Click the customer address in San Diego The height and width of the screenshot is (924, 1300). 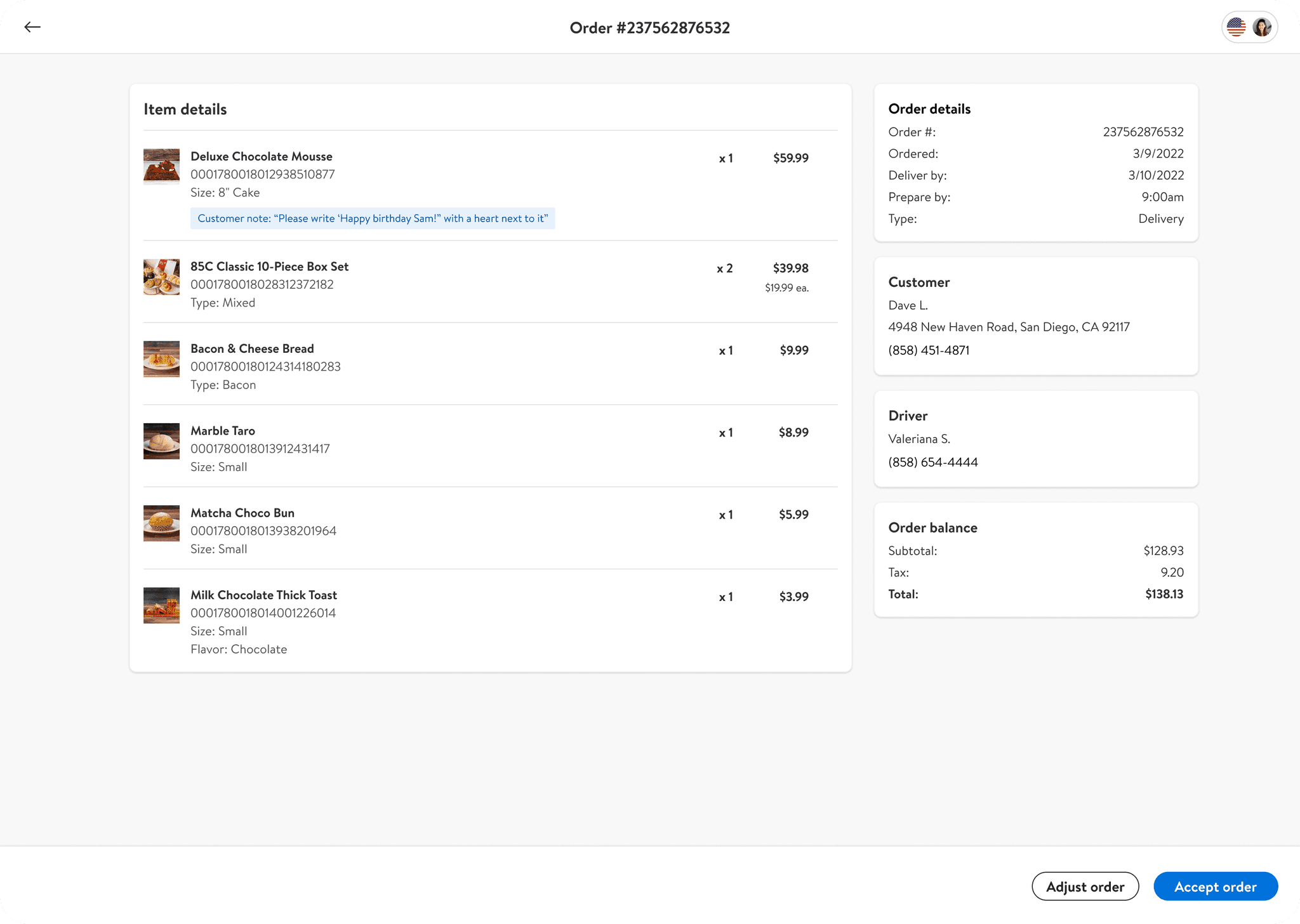coord(1009,327)
